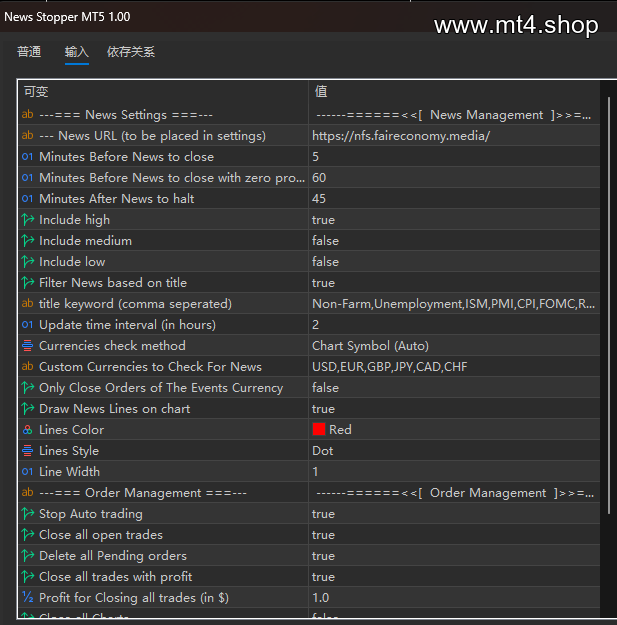Select the Minutes Before News to close label

pos(126,157)
